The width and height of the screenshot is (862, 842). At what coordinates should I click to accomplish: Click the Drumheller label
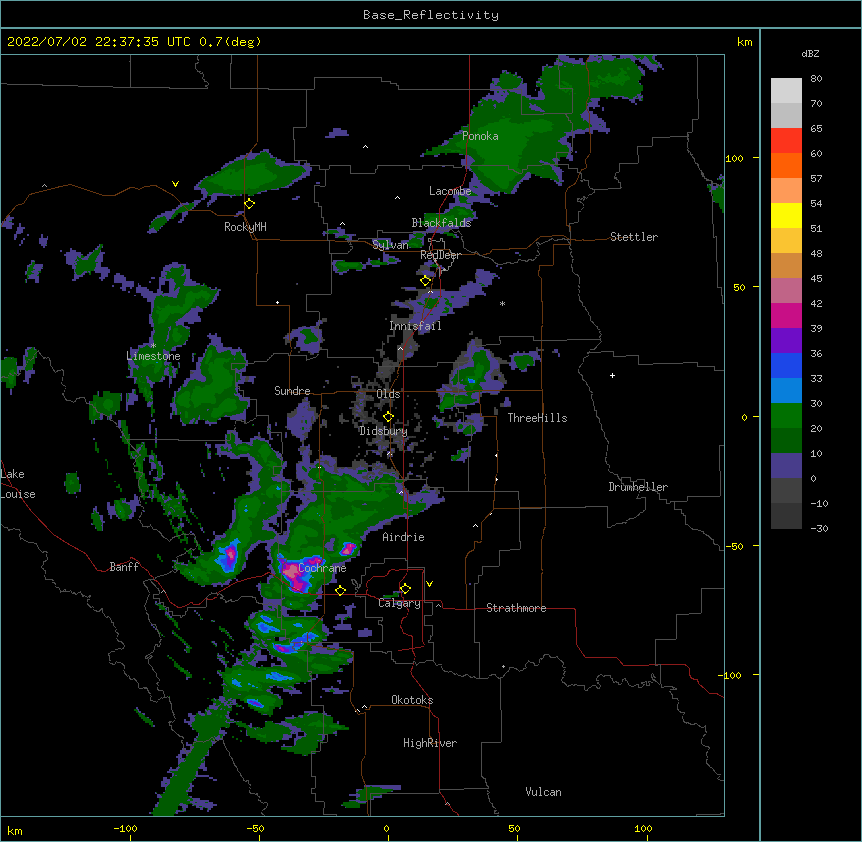click(638, 487)
